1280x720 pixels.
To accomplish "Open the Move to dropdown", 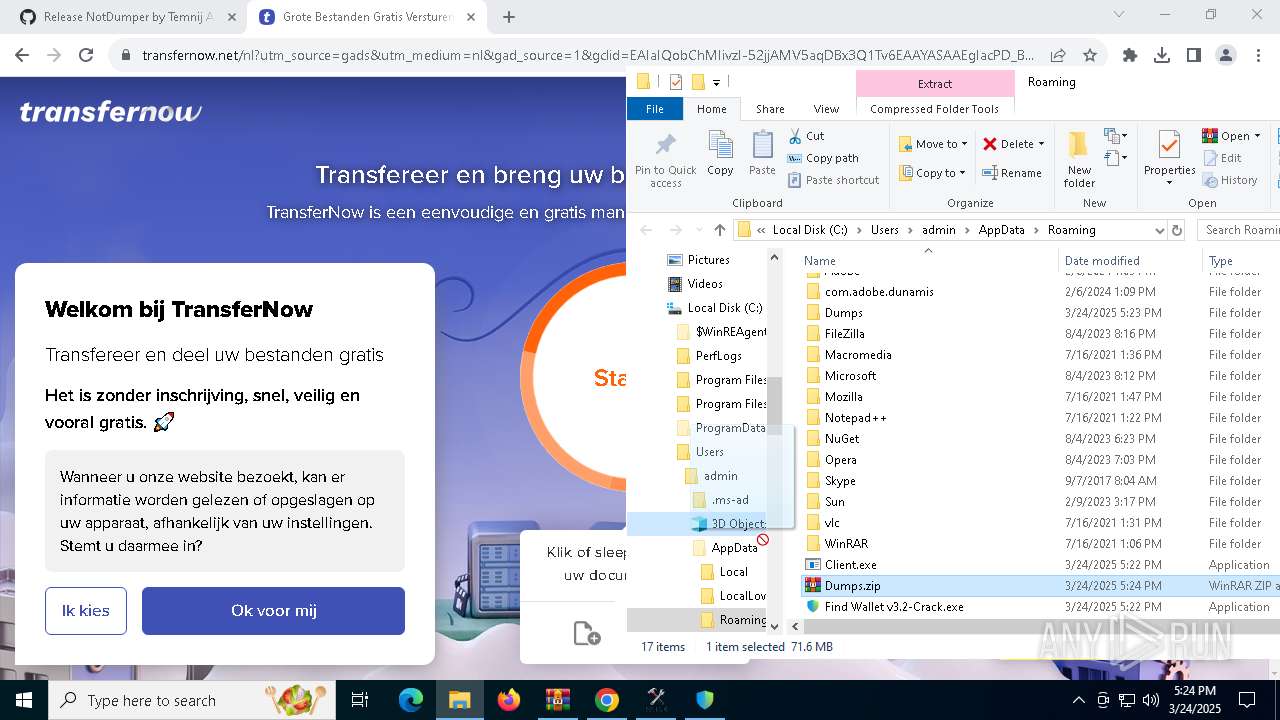I will (932, 144).
